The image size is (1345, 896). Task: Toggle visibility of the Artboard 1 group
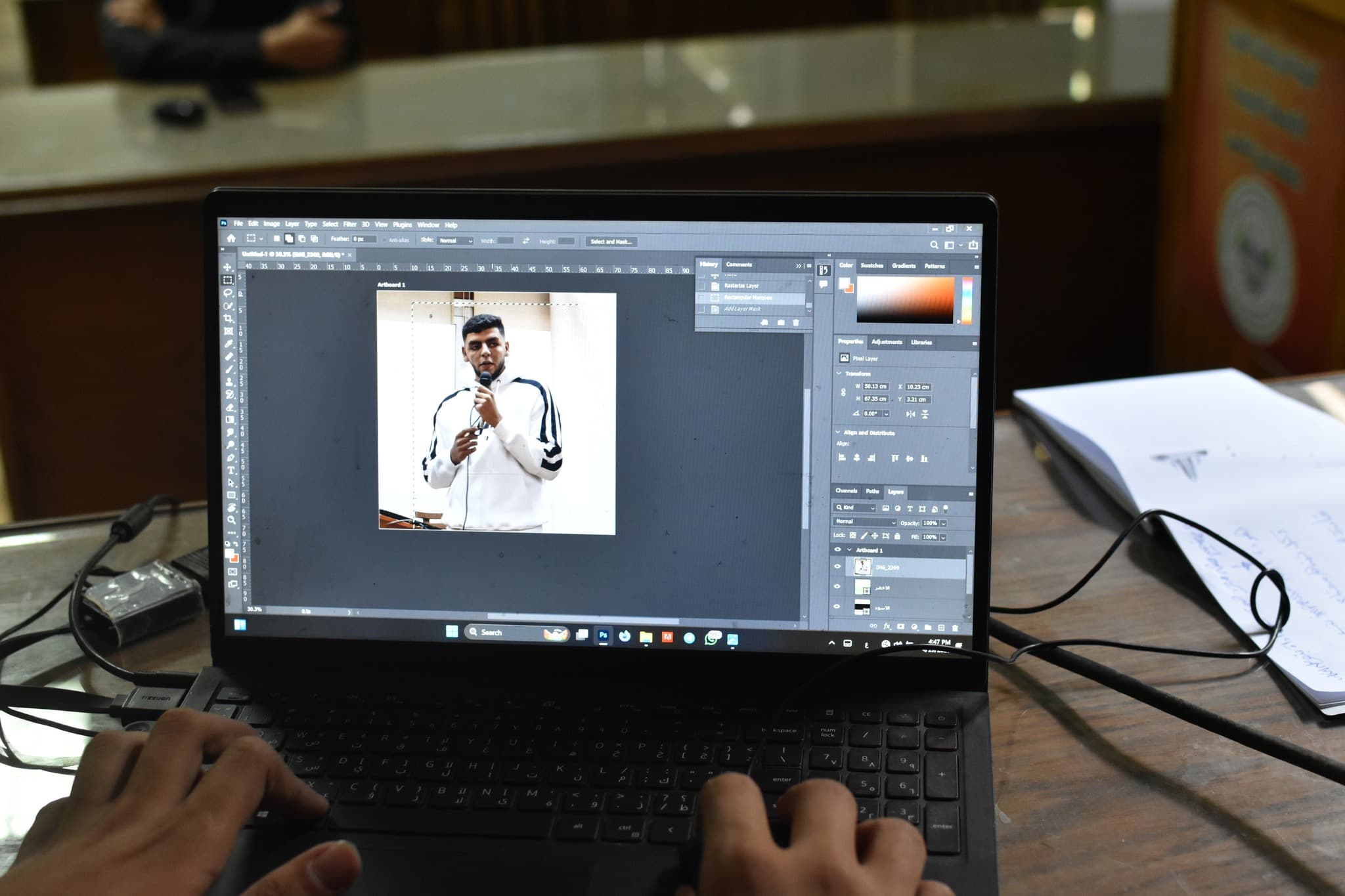point(837,550)
